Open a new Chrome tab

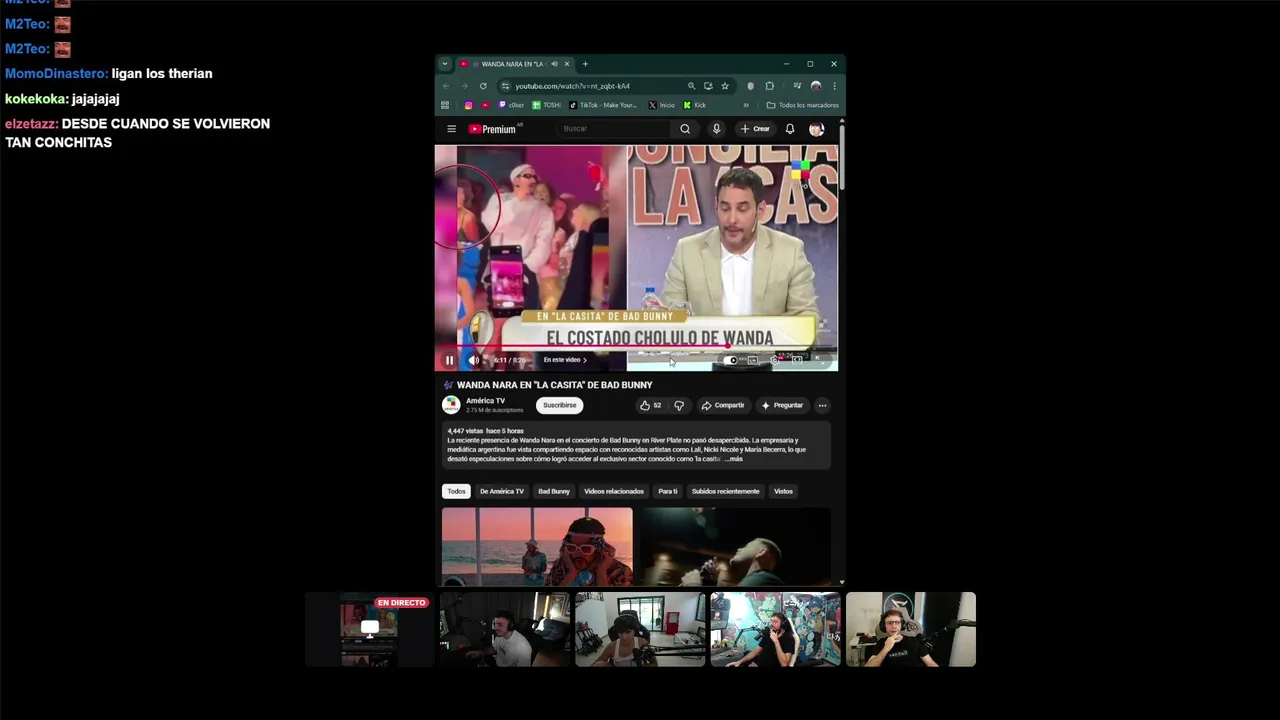[x=585, y=64]
